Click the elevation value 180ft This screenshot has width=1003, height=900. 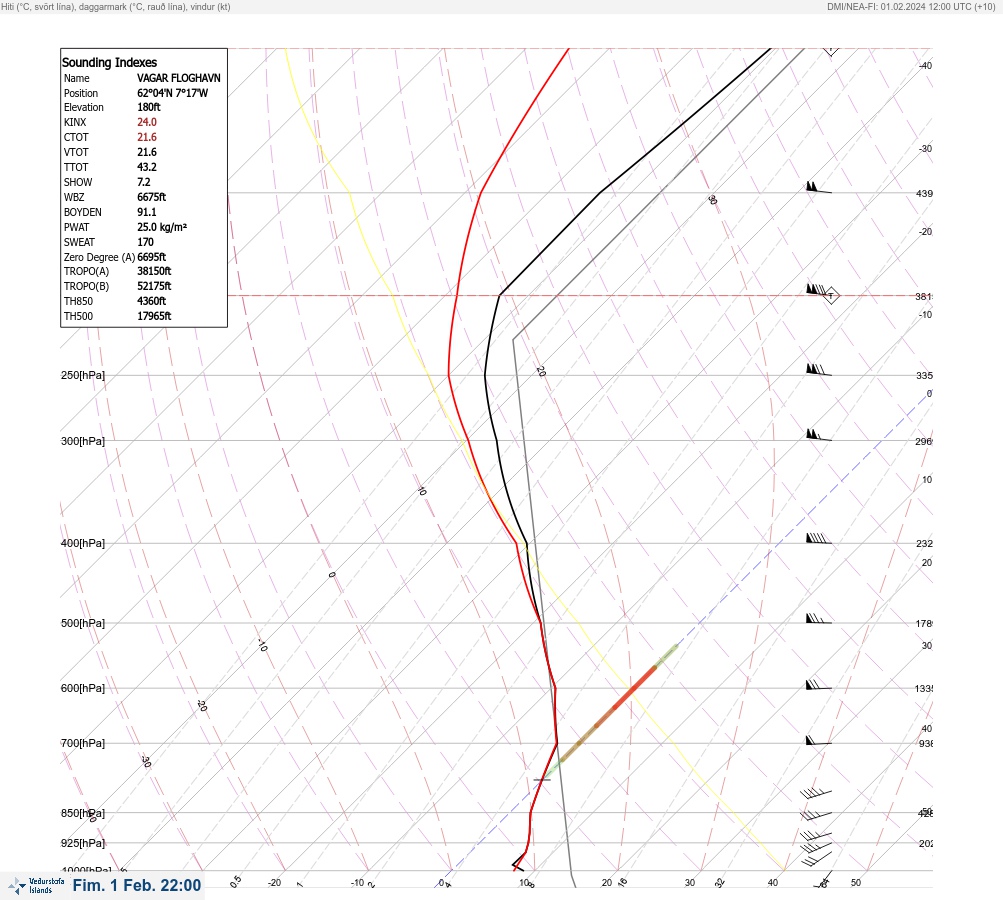pos(149,107)
